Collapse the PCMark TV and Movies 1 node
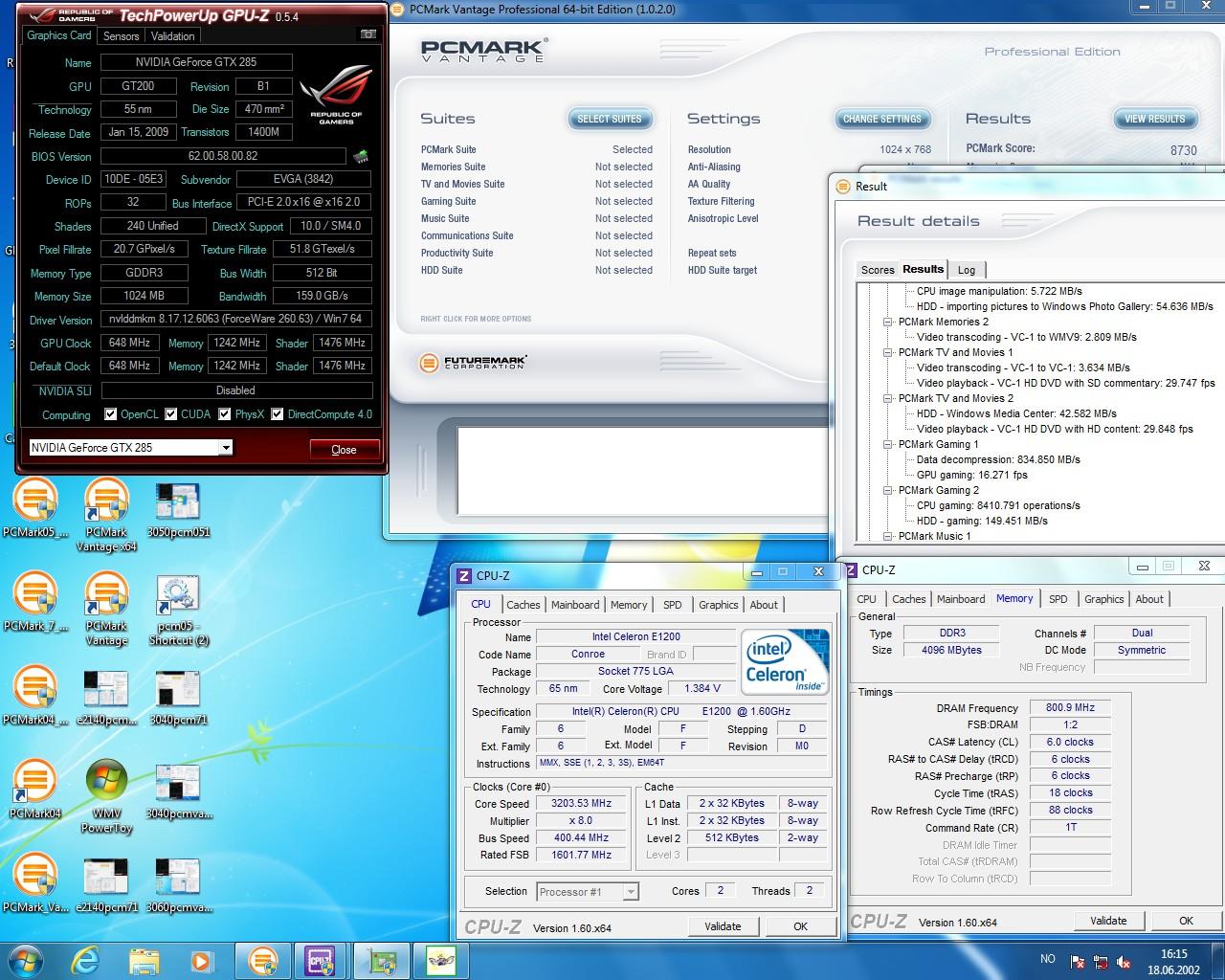Image resolution: width=1225 pixels, height=980 pixels. coord(888,352)
